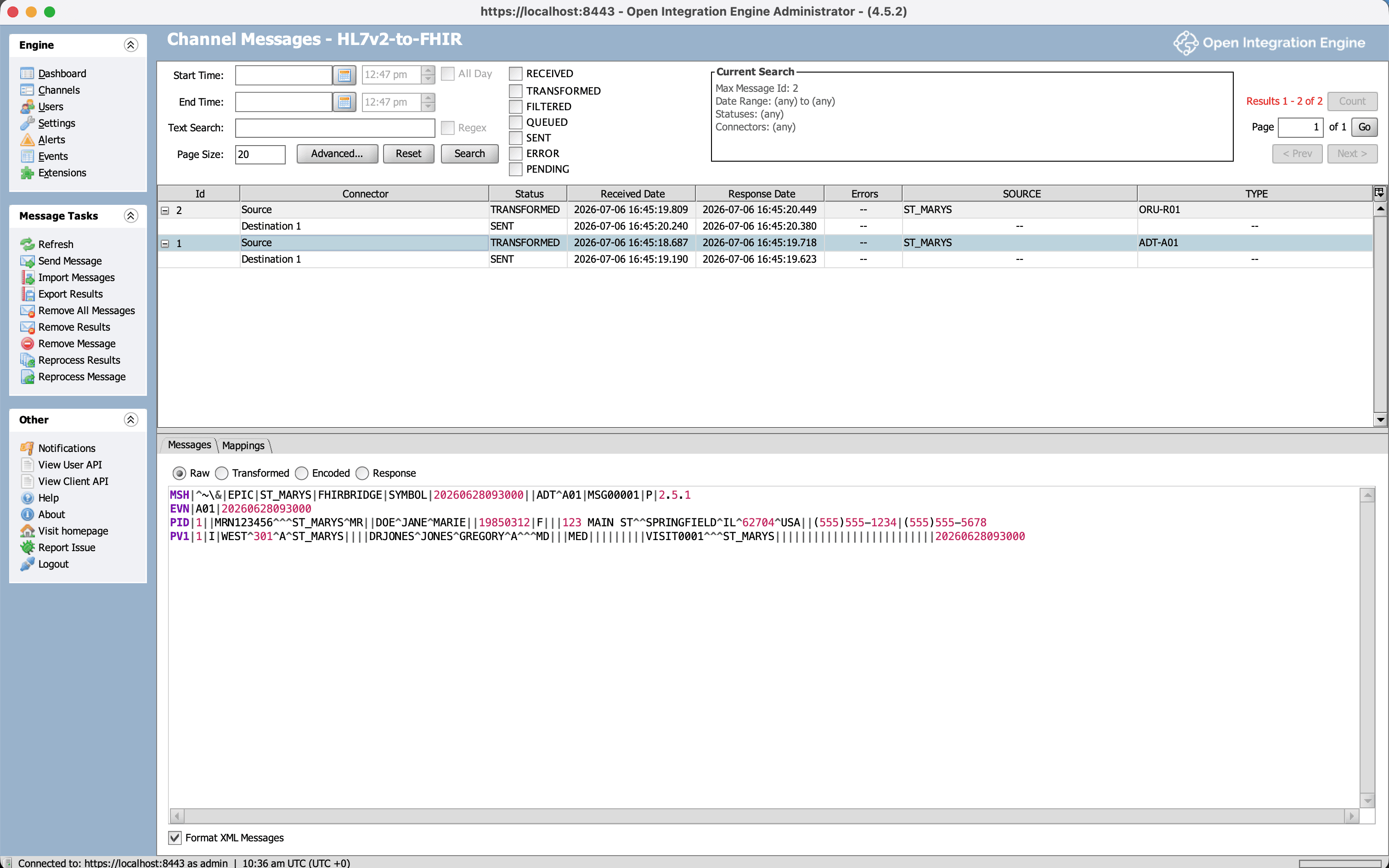Click the Help question icon
Screen dimensions: 1389x868
27,498
